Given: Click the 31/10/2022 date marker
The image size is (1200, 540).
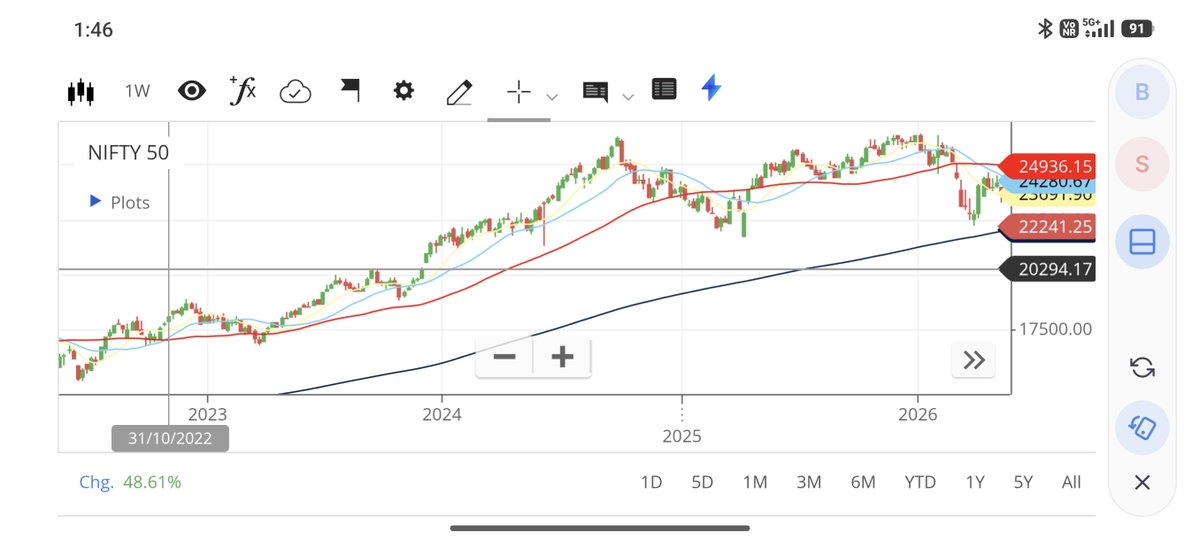Looking at the screenshot, I should click(169, 438).
